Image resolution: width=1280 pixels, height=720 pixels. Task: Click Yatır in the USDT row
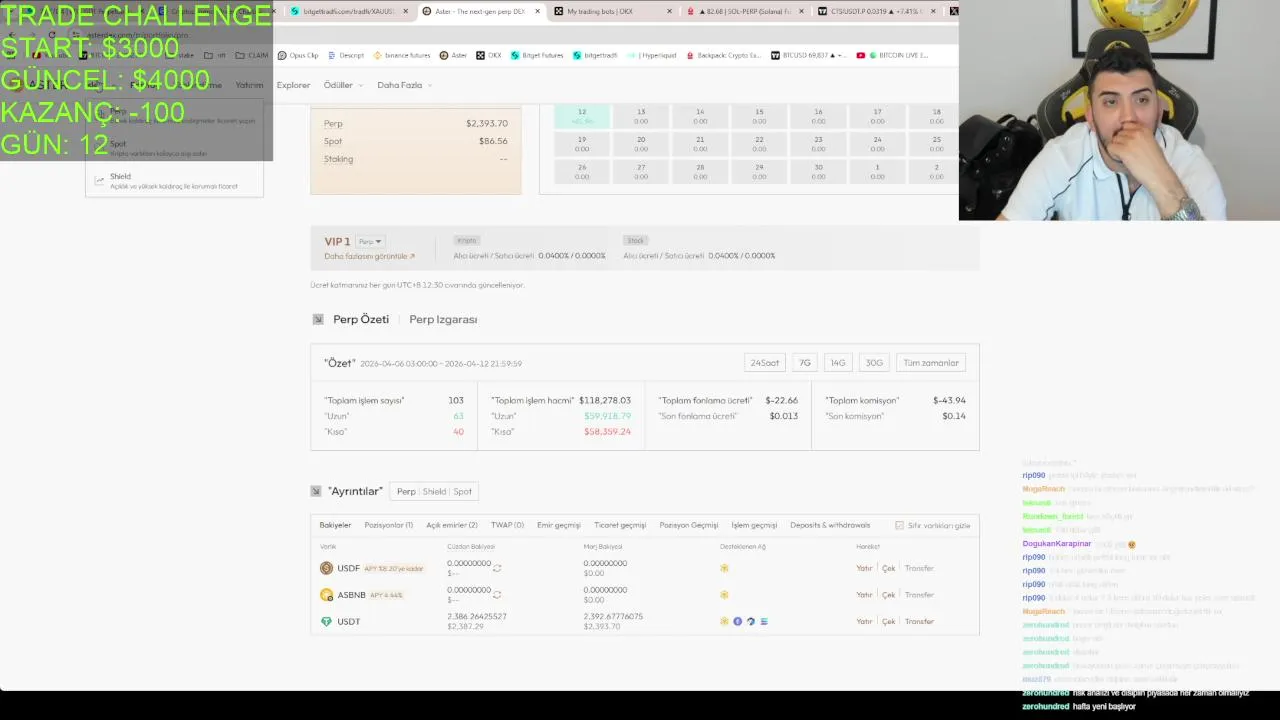point(864,621)
